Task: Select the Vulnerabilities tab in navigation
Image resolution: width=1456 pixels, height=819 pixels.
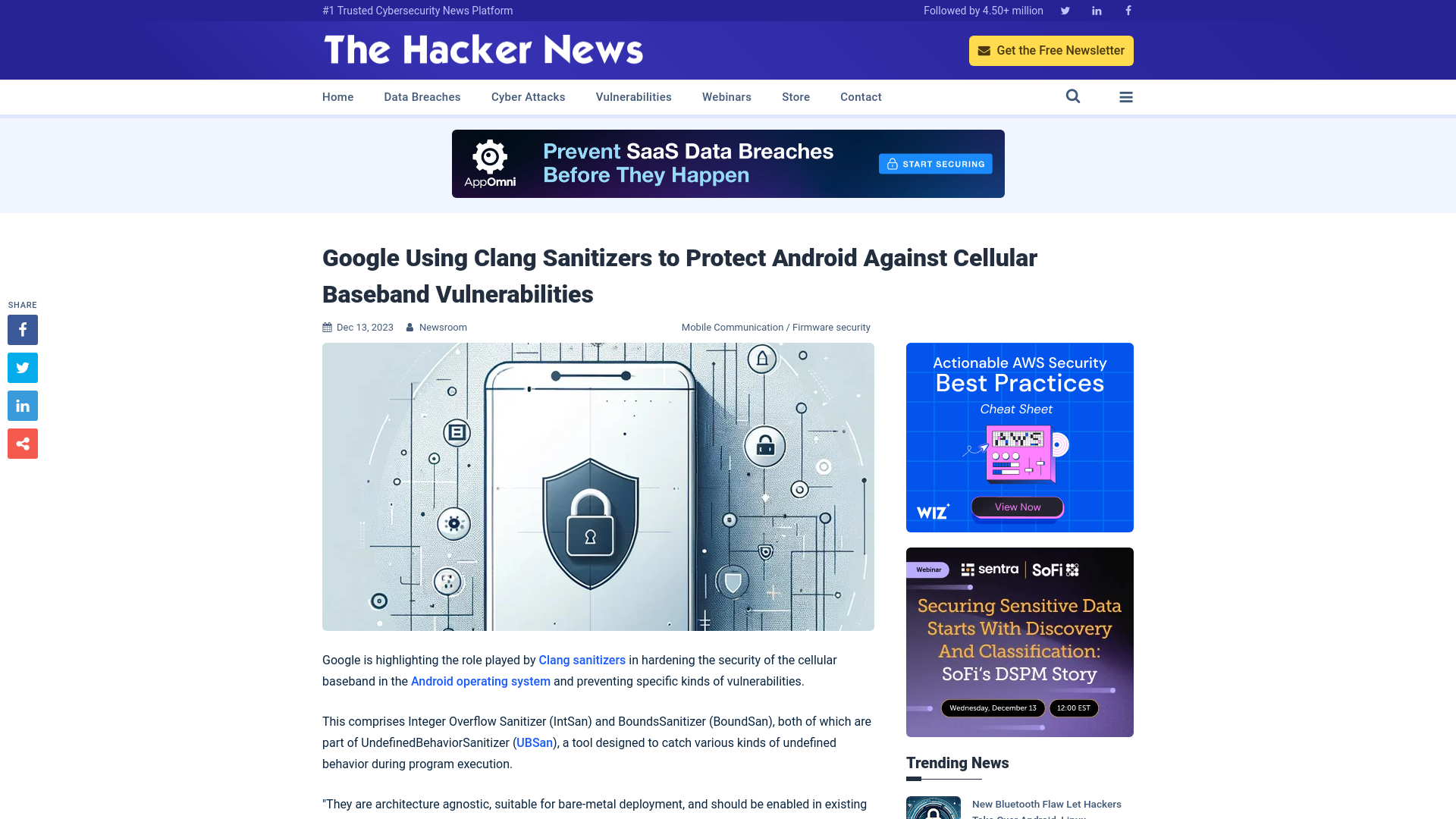Action: pos(634,97)
